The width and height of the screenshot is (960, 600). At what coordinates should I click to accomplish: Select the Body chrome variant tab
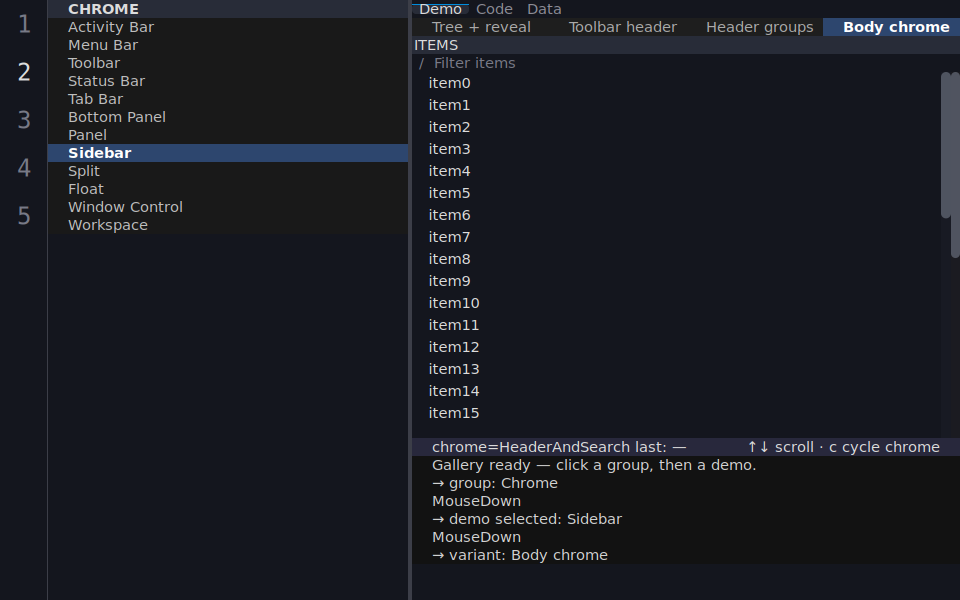891,27
